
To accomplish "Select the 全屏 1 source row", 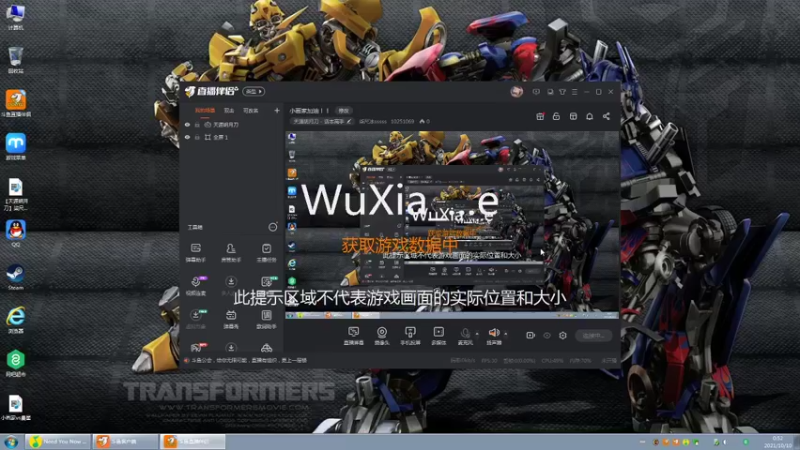I will coord(232,137).
